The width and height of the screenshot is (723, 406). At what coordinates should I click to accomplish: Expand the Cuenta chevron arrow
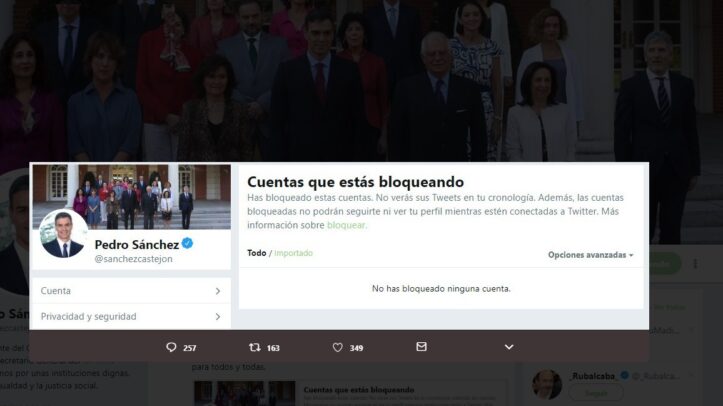tap(218, 291)
